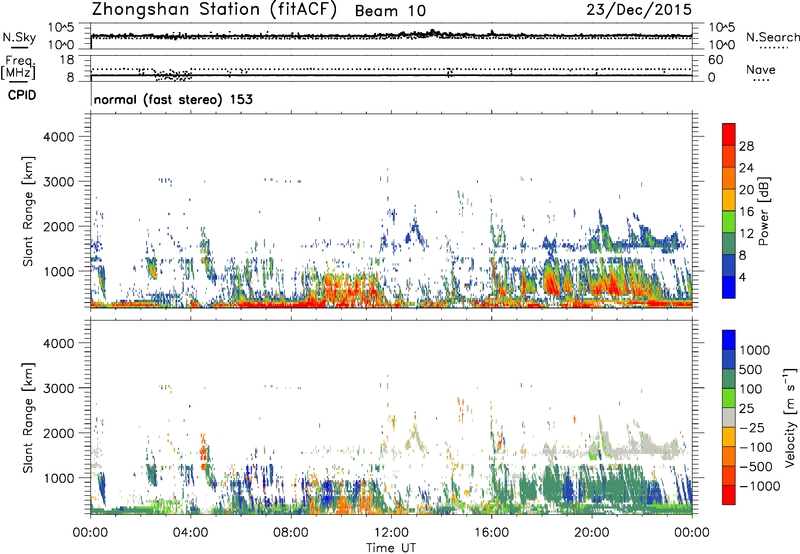Click the solid line sample under "N.Sky"
This screenshot has height=554, width=800.
(x=19, y=48)
